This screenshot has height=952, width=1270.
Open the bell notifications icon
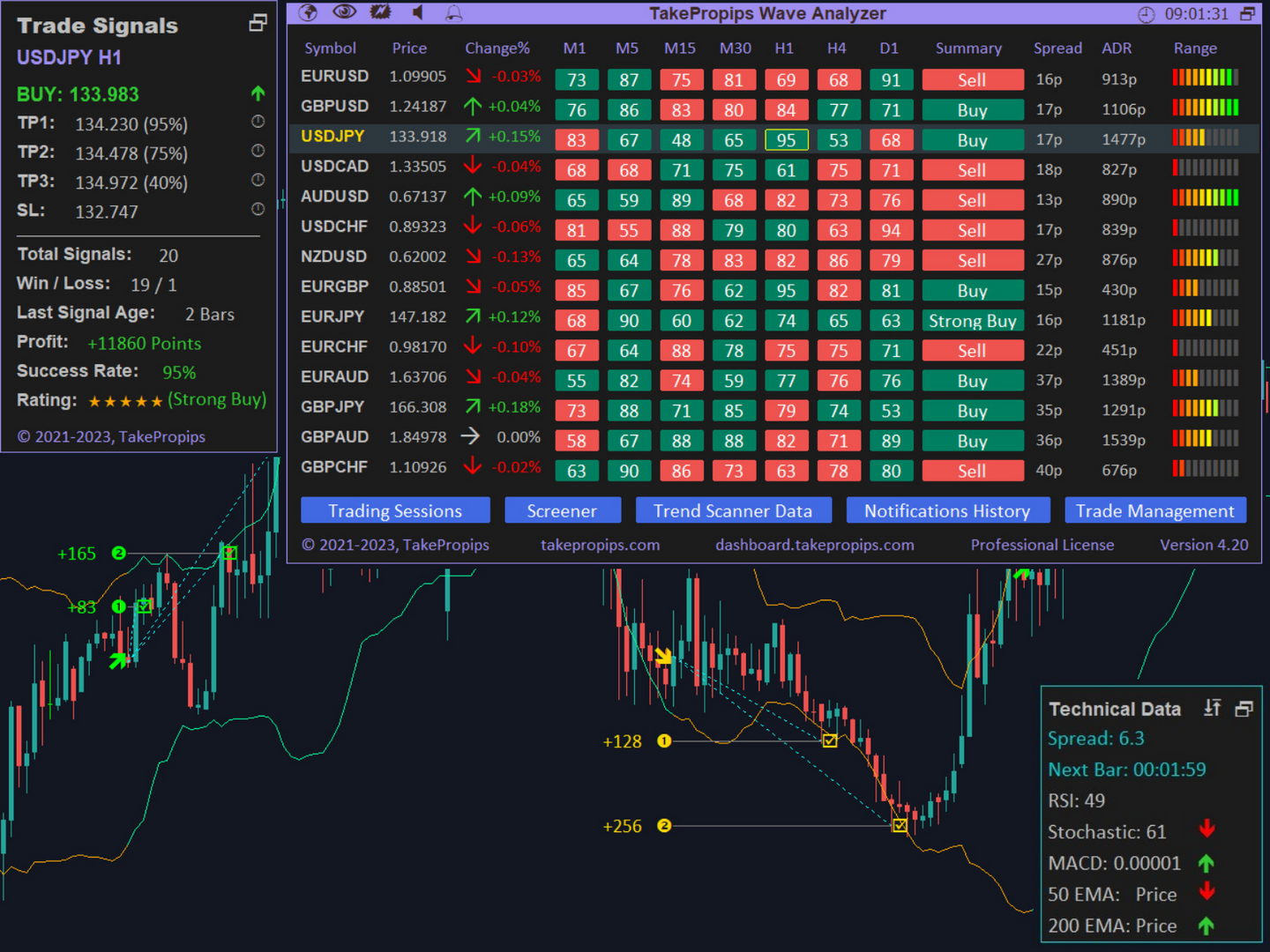(453, 12)
